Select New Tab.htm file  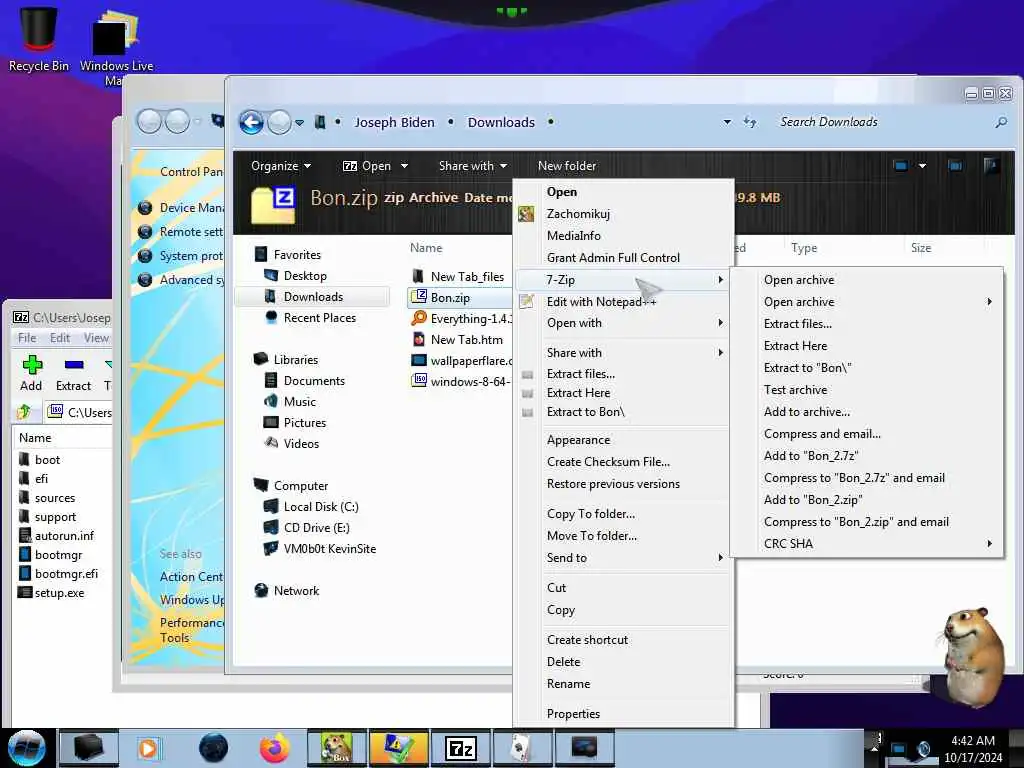466,340
